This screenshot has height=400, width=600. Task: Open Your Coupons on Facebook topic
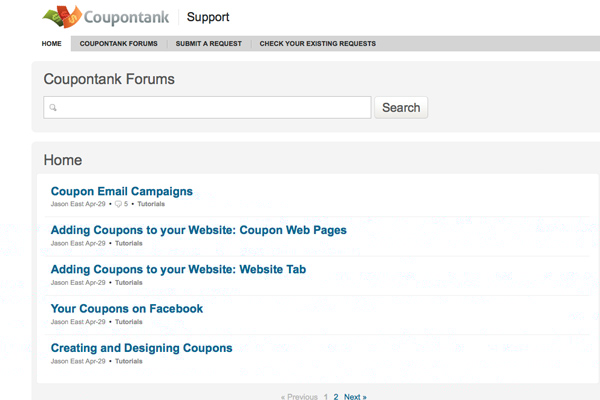(x=127, y=309)
